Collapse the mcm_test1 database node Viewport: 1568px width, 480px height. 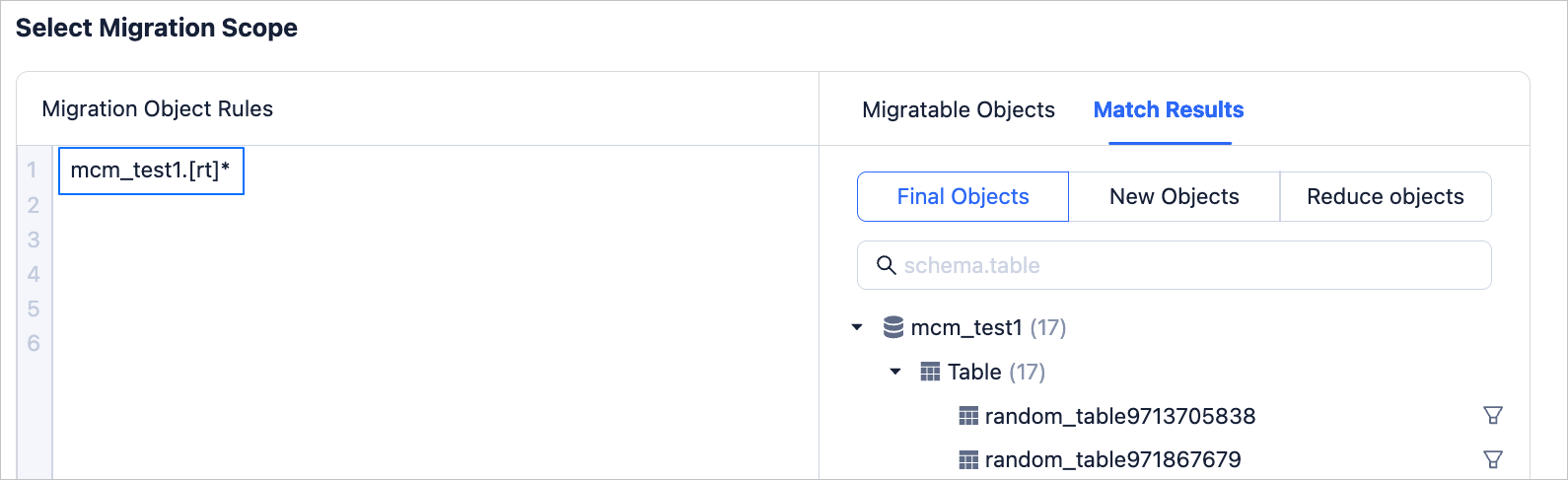857,327
